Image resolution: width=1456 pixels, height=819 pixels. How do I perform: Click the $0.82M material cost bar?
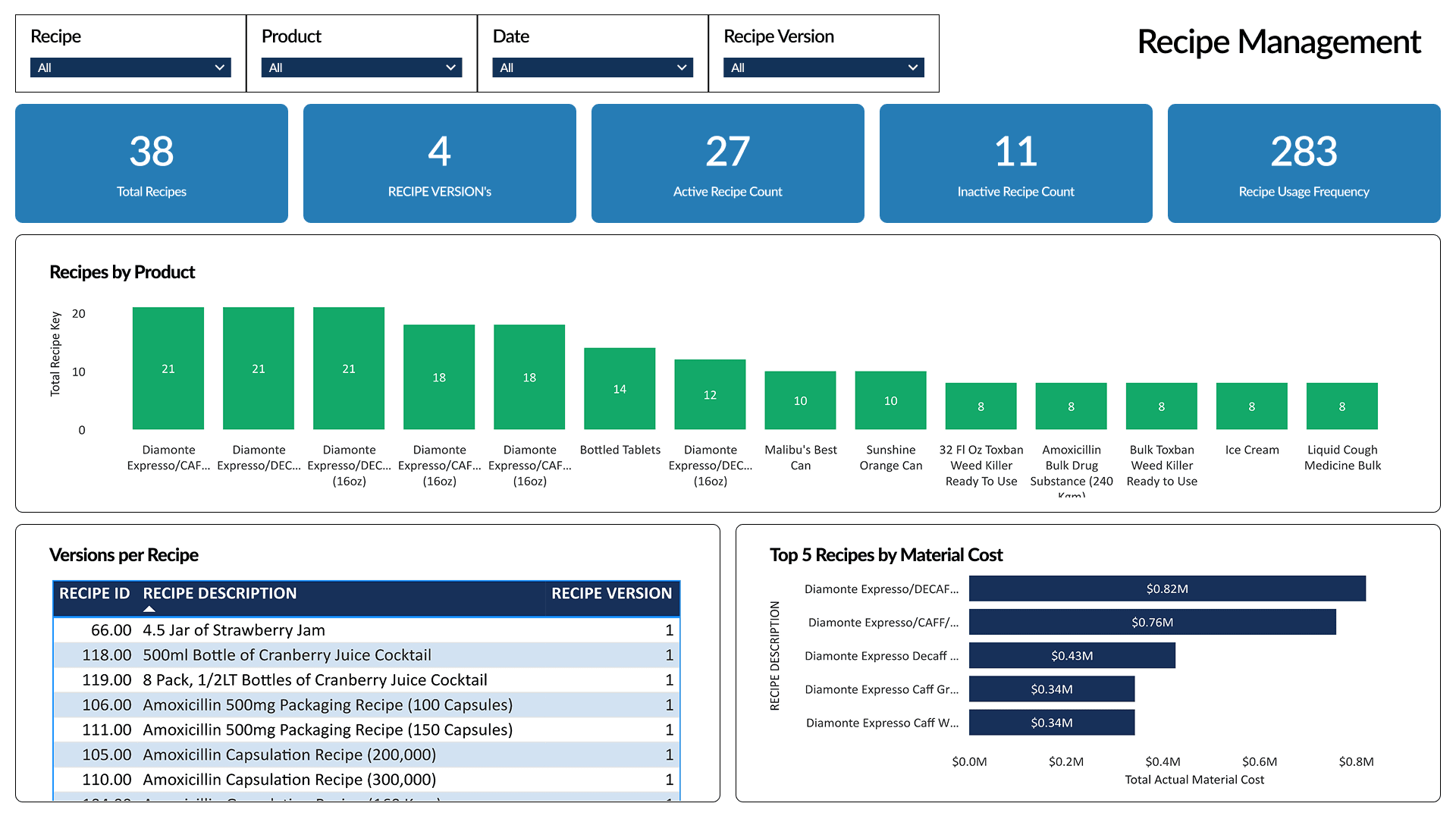(x=1166, y=588)
